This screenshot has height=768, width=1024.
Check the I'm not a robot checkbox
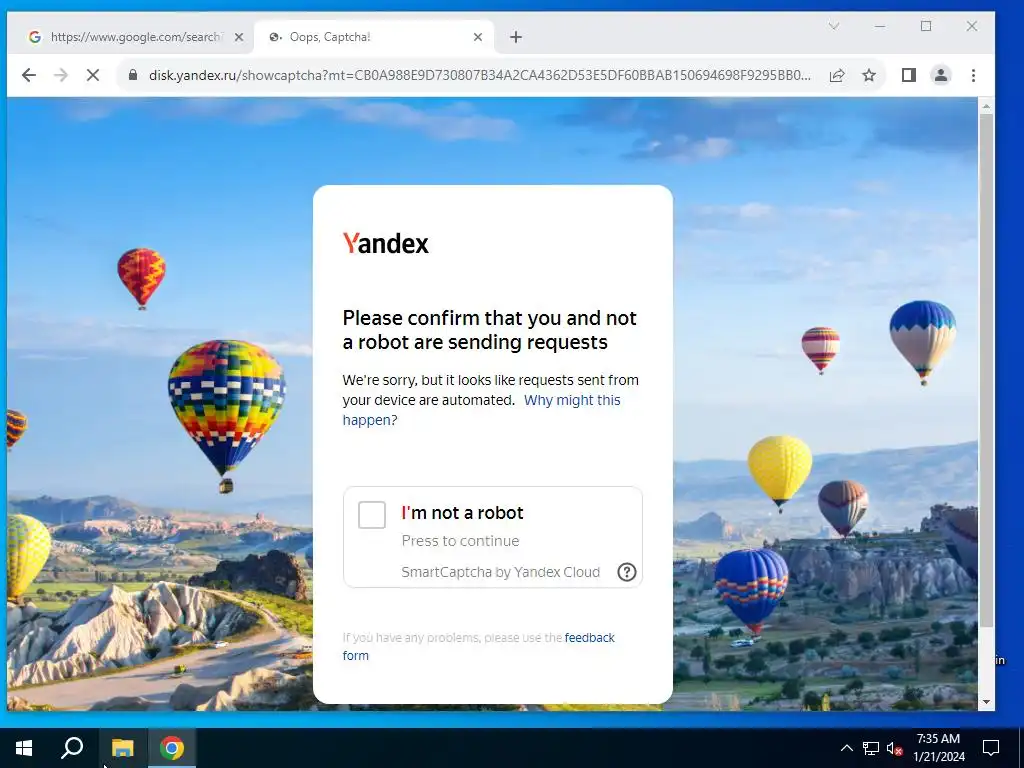tap(372, 515)
